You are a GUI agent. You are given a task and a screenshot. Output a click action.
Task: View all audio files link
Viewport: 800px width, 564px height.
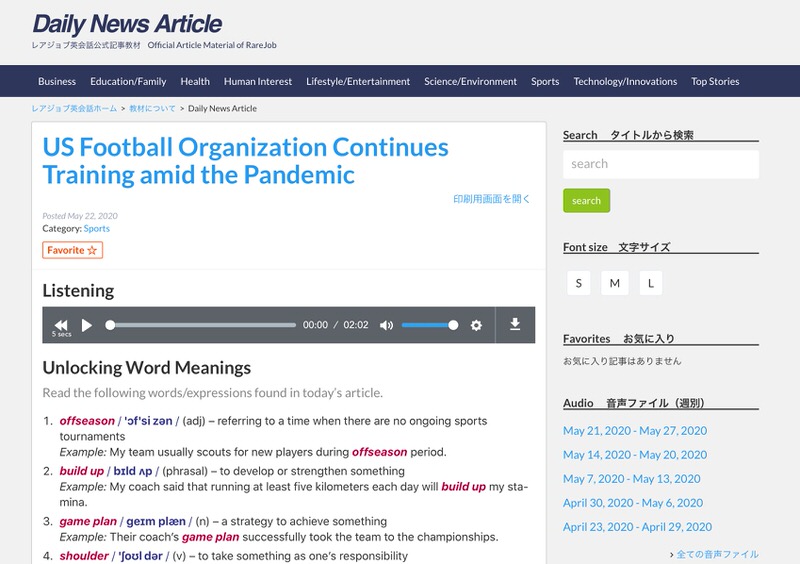[x=714, y=554]
